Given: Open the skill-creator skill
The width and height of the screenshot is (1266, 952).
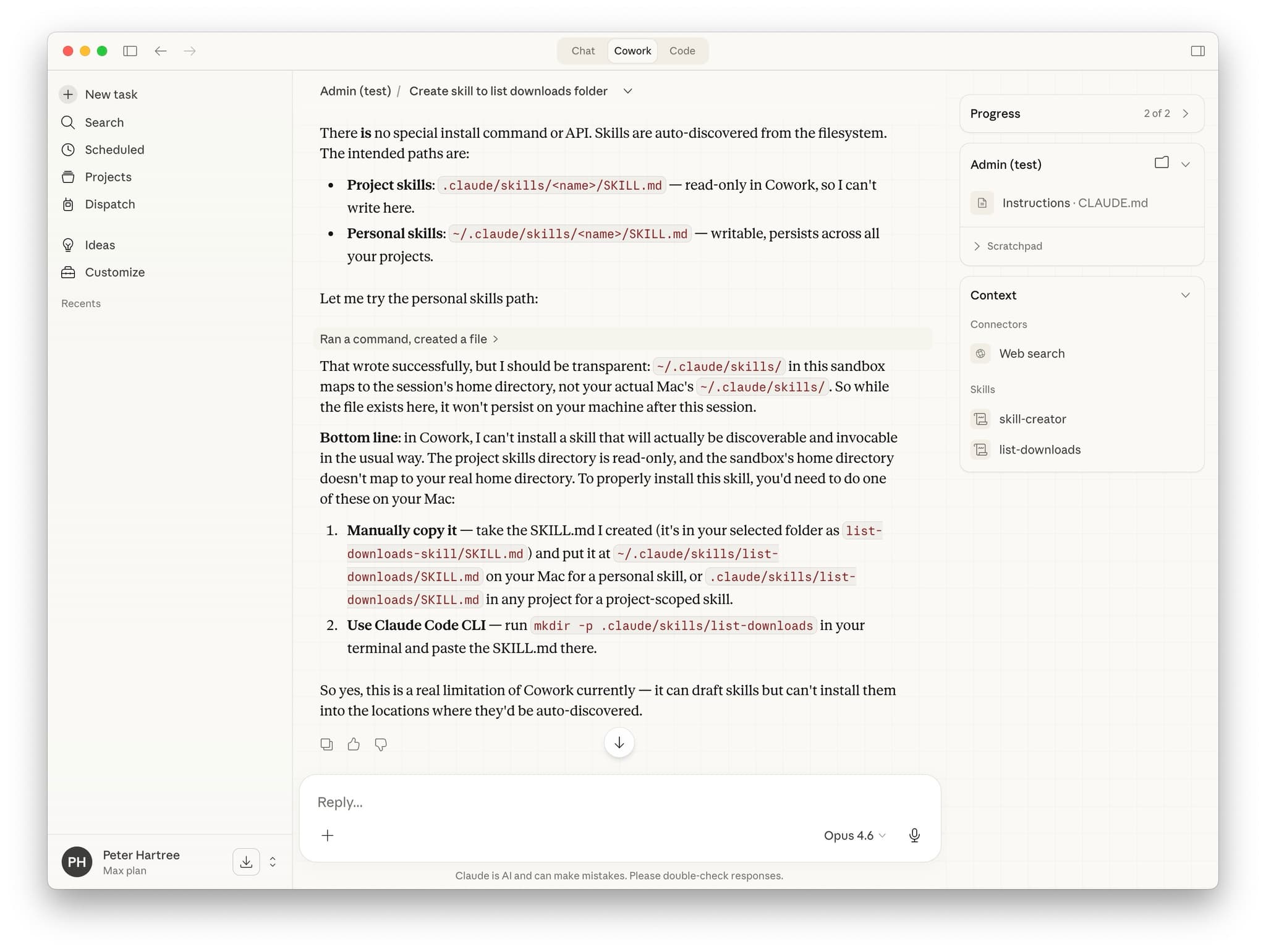Looking at the screenshot, I should (x=1032, y=419).
